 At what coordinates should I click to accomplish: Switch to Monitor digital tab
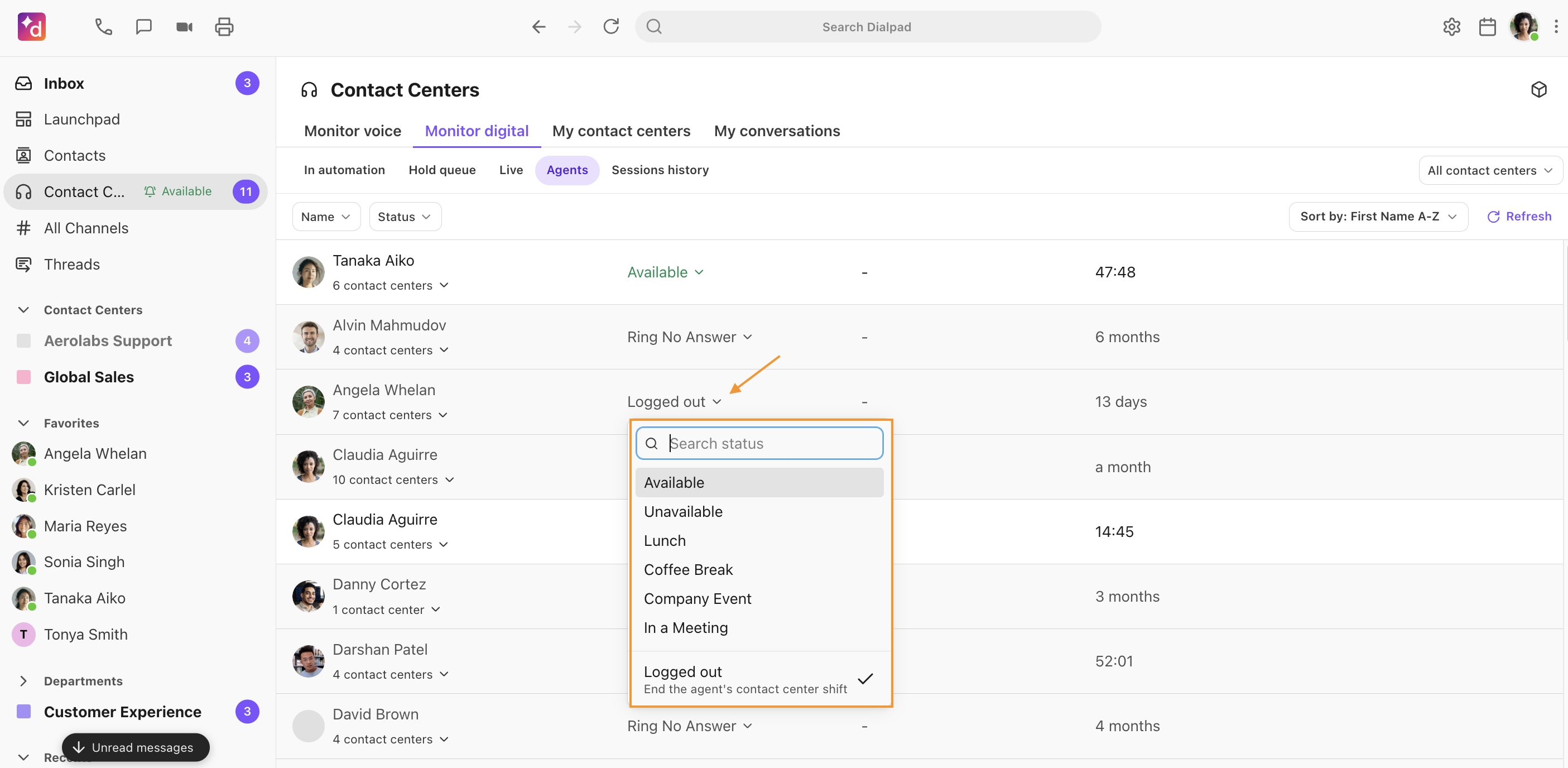[477, 131]
